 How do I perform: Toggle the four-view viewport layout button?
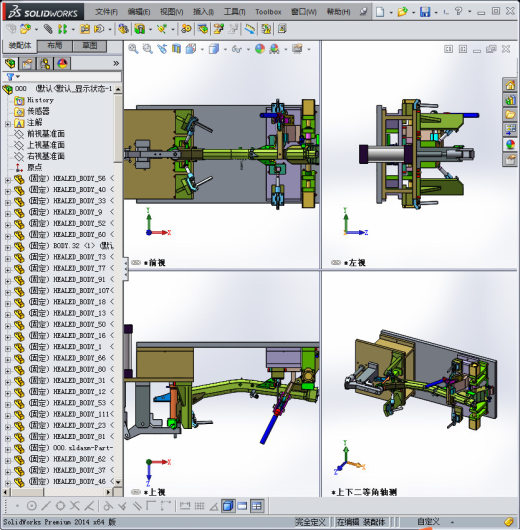tap(257, 506)
